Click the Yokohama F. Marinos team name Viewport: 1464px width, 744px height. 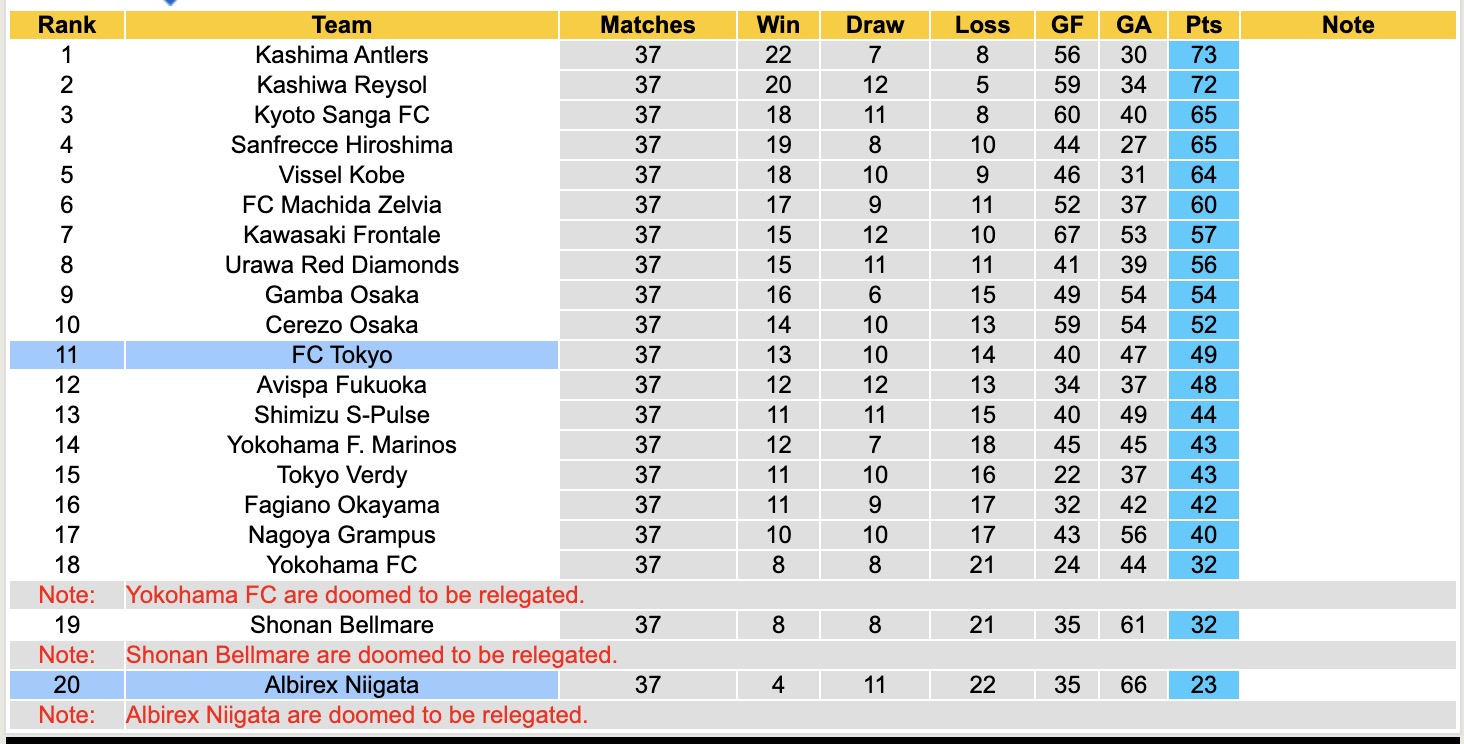[x=341, y=445]
